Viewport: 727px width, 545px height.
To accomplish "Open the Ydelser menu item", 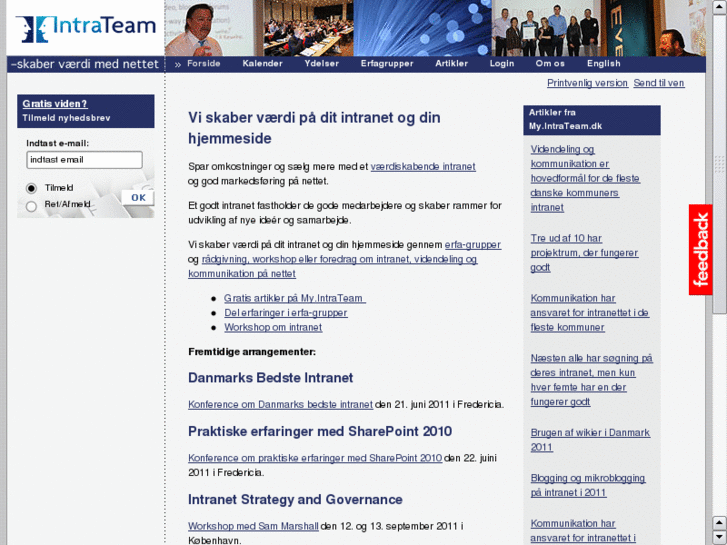I will pyautogui.click(x=322, y=64).
